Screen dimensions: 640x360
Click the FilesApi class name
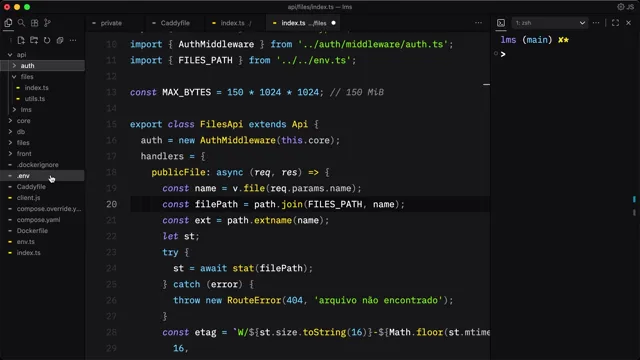pos(221,124)
